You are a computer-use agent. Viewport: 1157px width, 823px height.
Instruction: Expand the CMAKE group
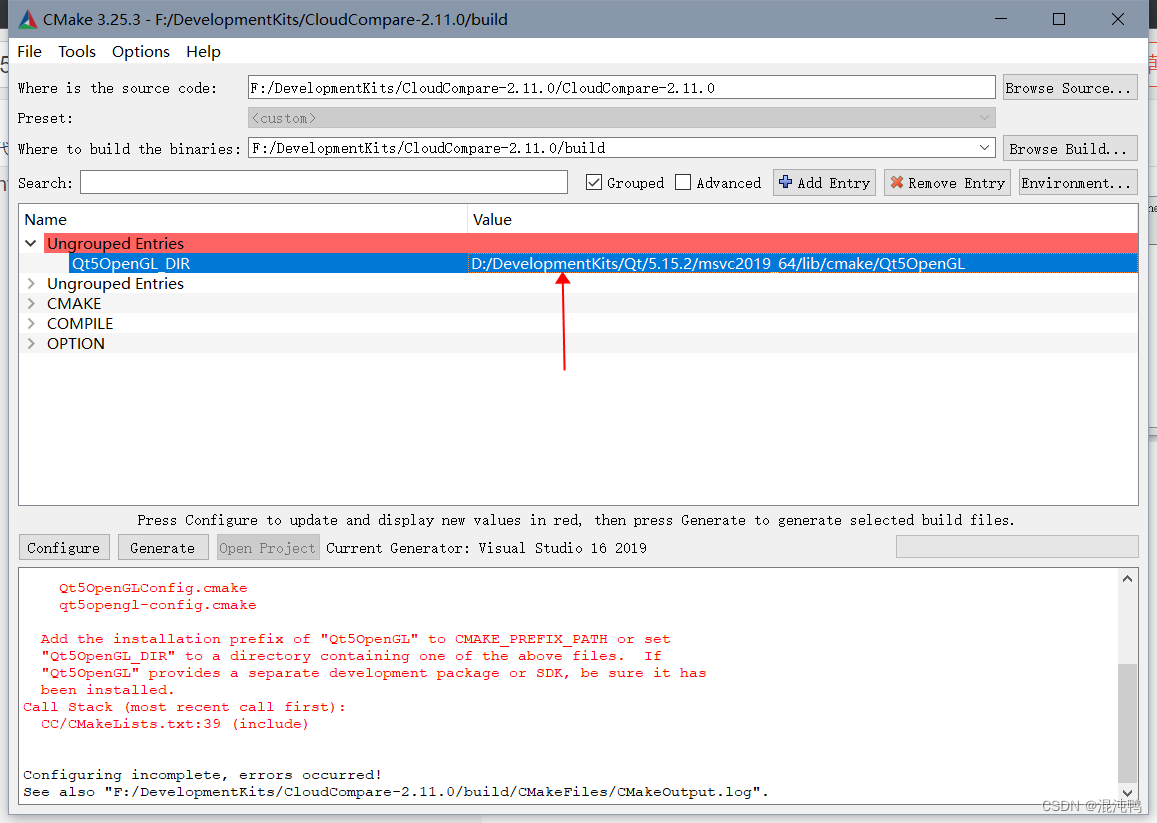pyautogui.click(x=30, y=303)
